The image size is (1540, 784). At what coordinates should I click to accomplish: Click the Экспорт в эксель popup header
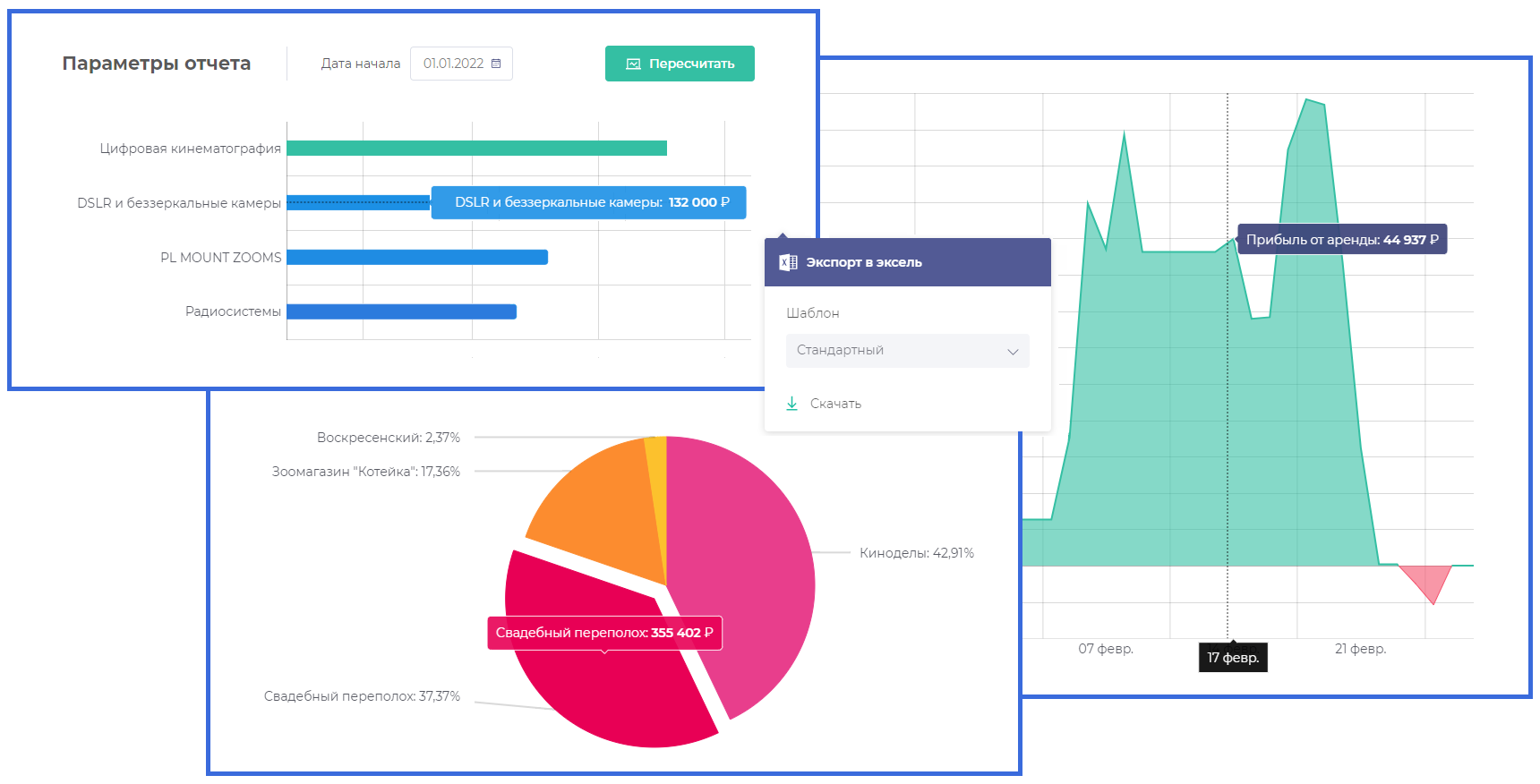908,262
